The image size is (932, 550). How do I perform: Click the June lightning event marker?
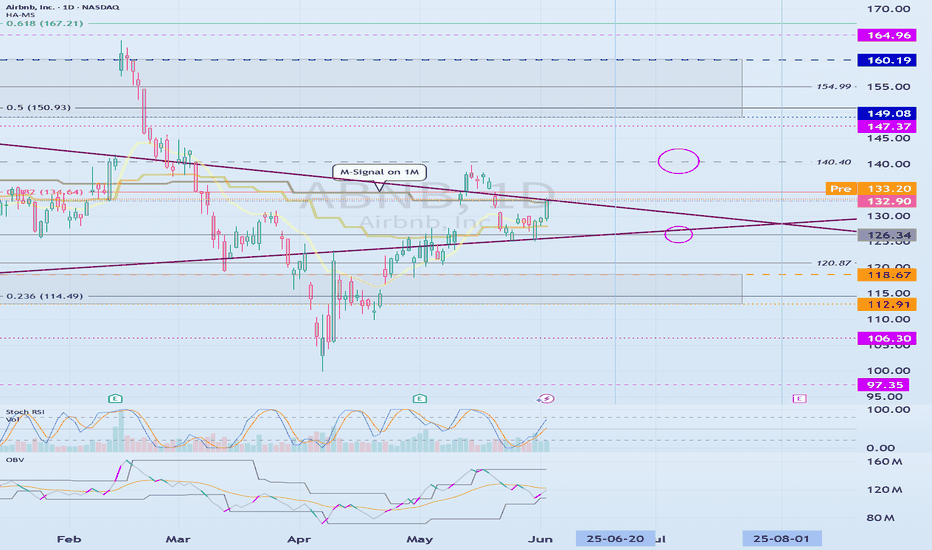click(546, 398)
